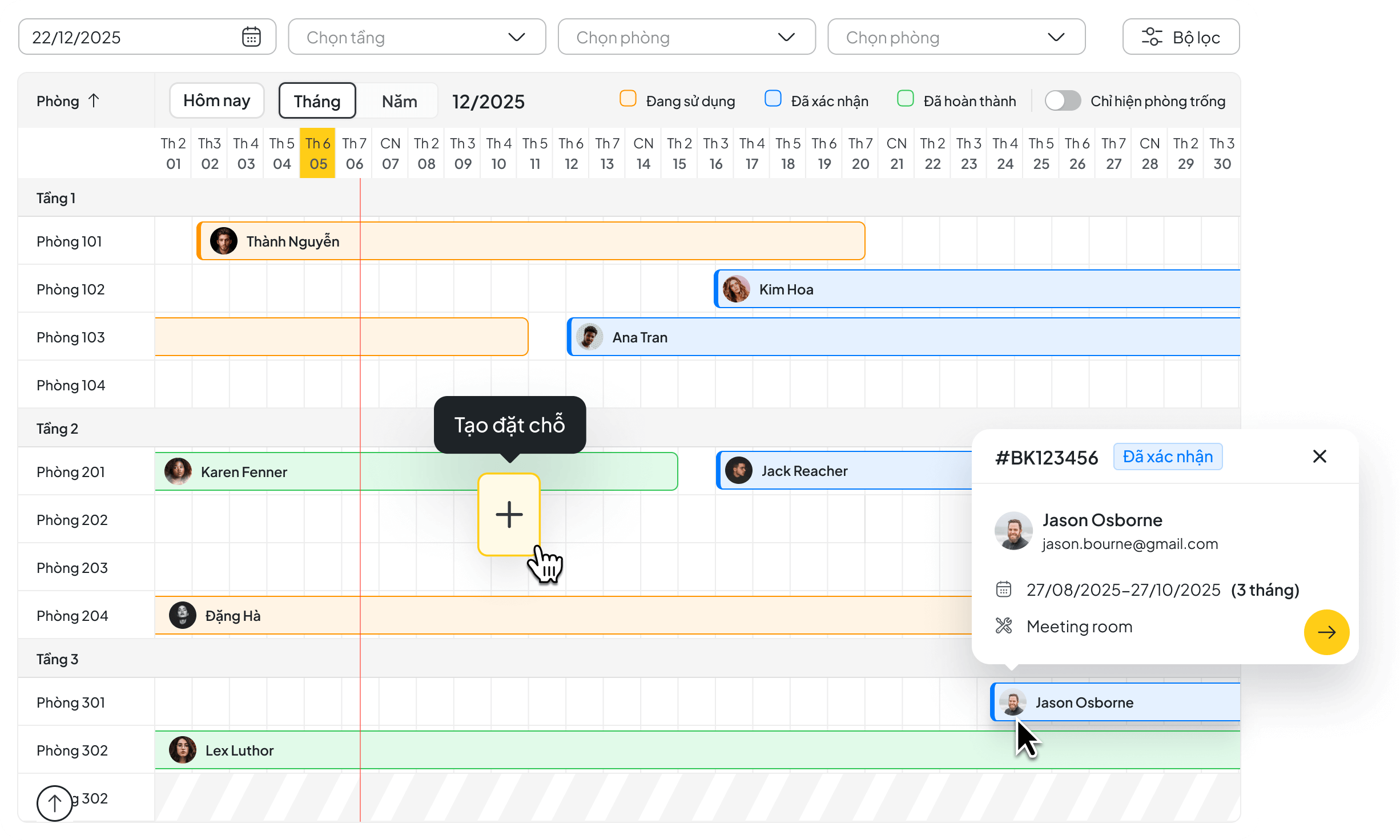
Task: Click the scroll-to-top arrow button
Action: (54, 803)
